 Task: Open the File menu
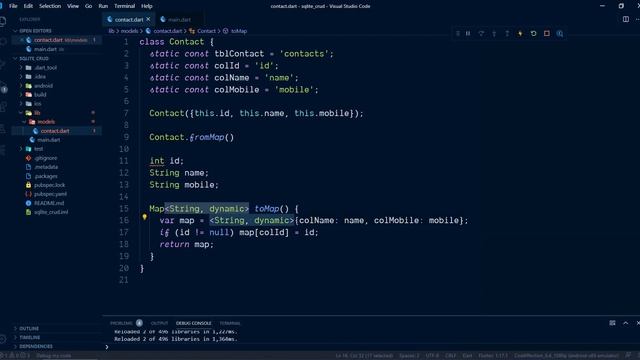[x=13, y=6]
